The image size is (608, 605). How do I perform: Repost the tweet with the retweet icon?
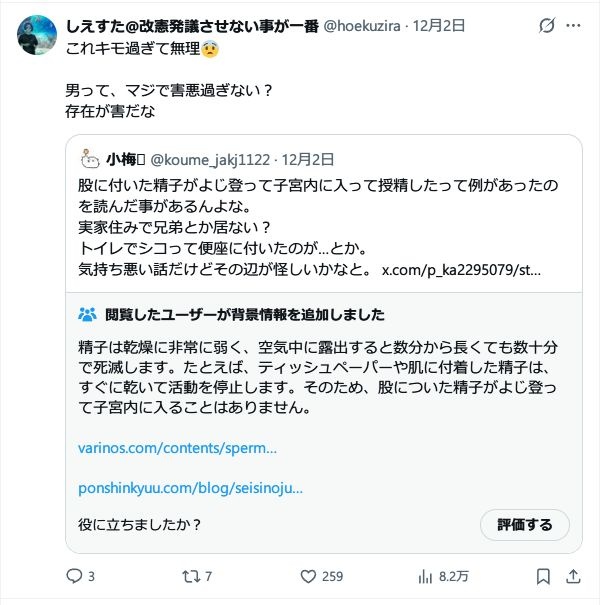click(x=189, y=576)
